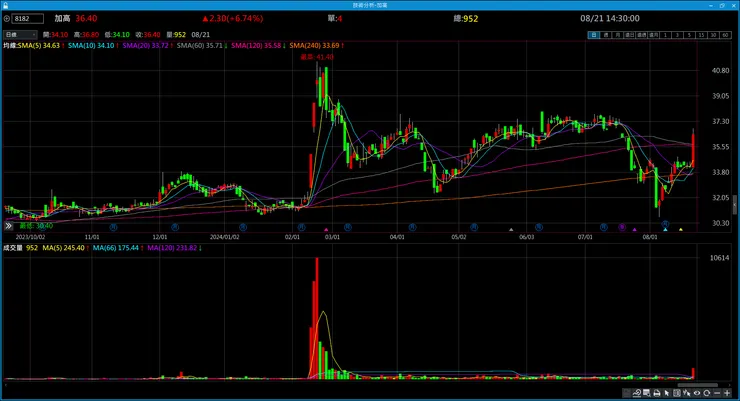
Task: Click the grey triangle marker before 06/03
Action: pos(511,230)
